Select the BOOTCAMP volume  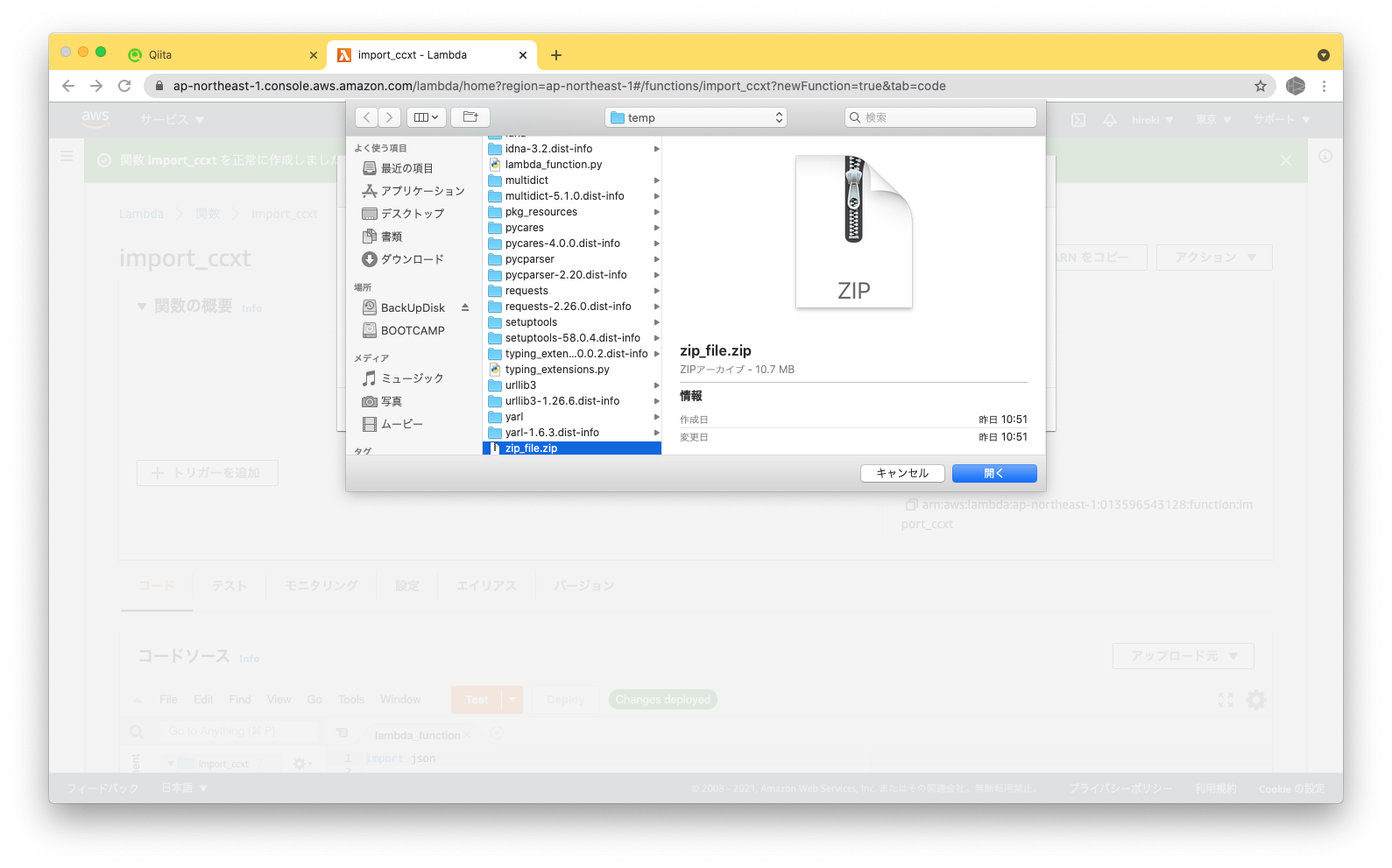pos(404,331)
